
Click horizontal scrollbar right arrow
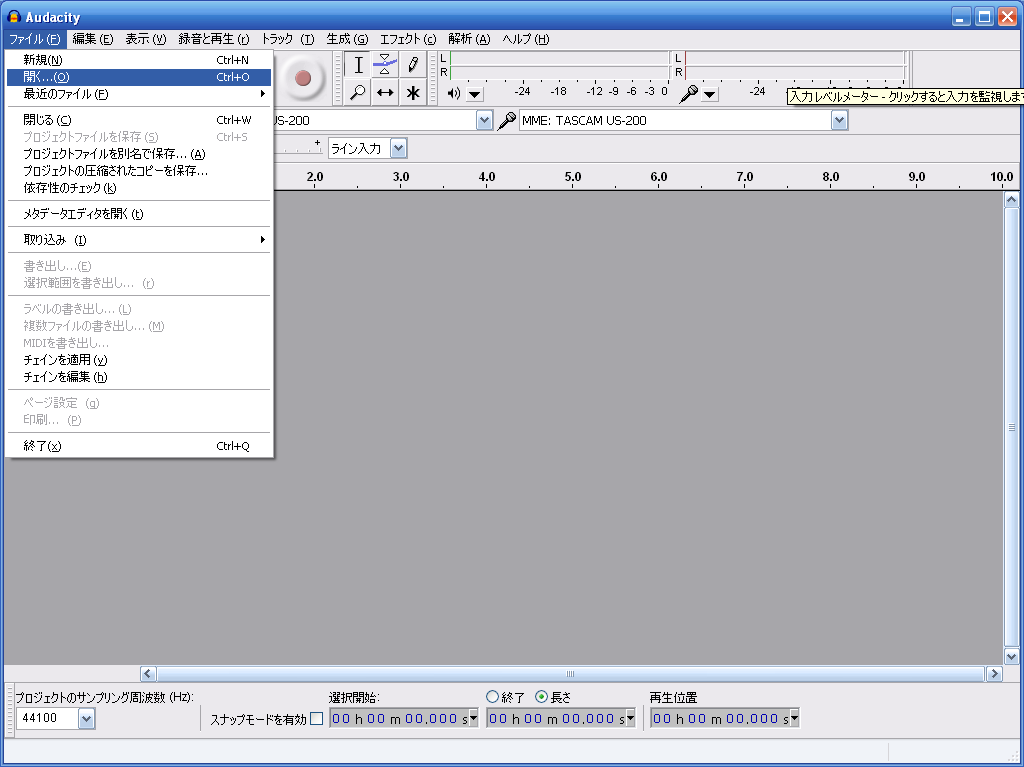pyautogui.click(x=994, y=674)
